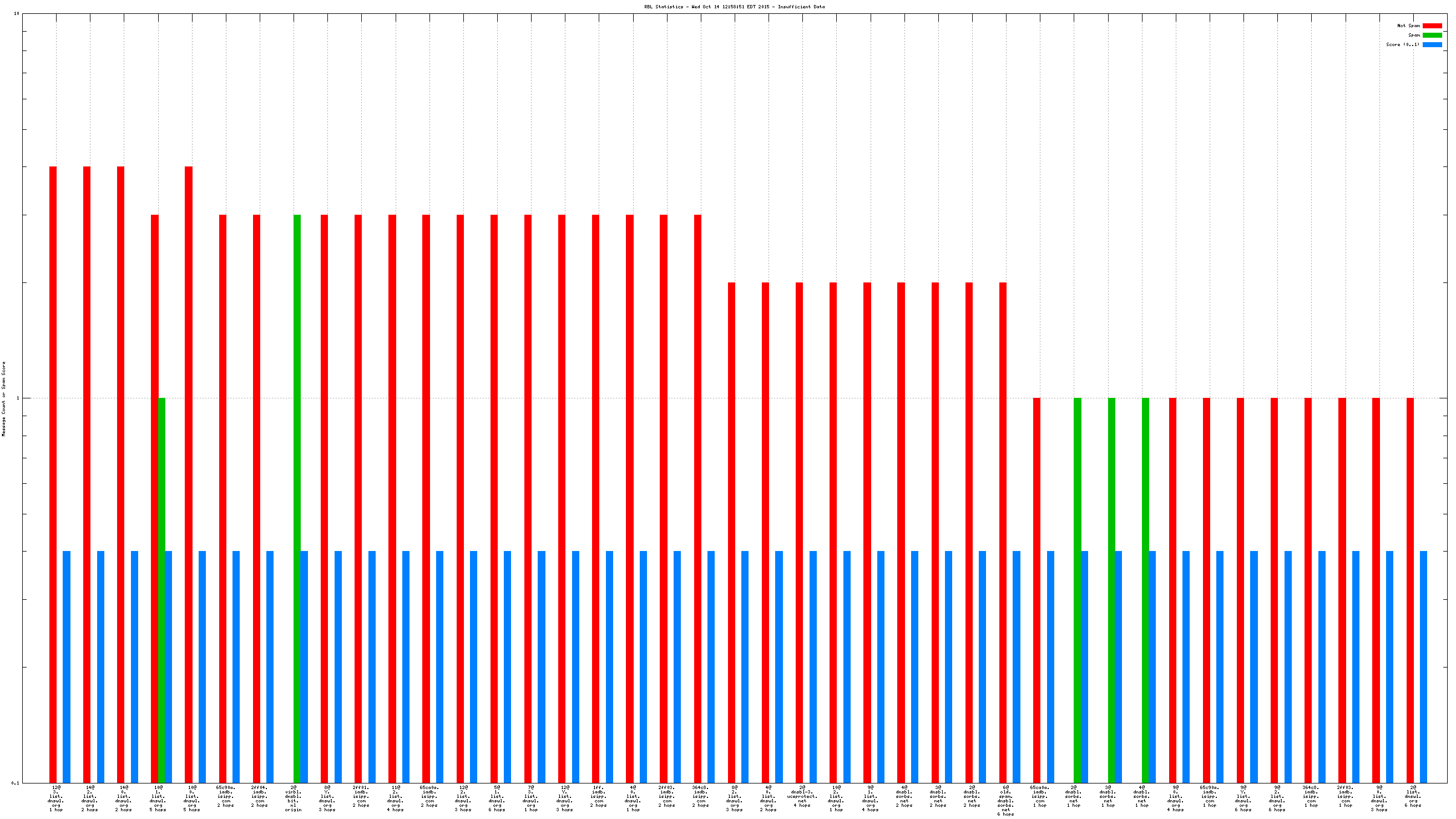Click the red bar for 65ca0a.iadb.isipp.com 1 hop
Image resolution: width=1456 pixels, height=819 pixels.
click(1037, 588)
